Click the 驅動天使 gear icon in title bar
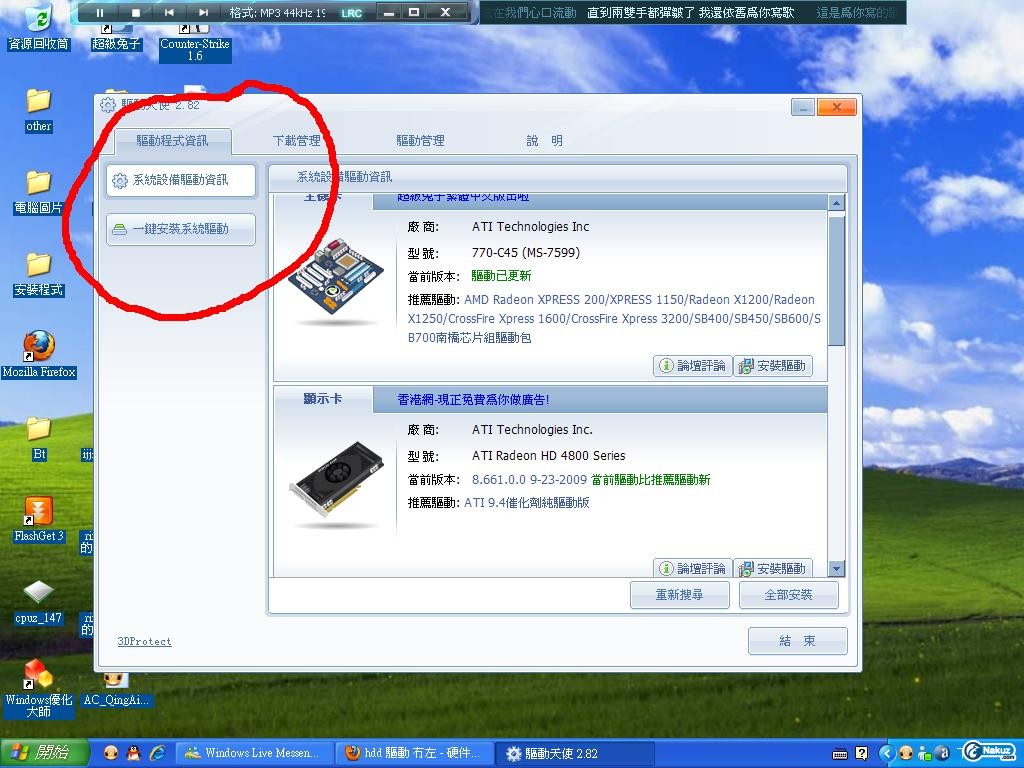The image size is (1024, 768). (108, 104)
